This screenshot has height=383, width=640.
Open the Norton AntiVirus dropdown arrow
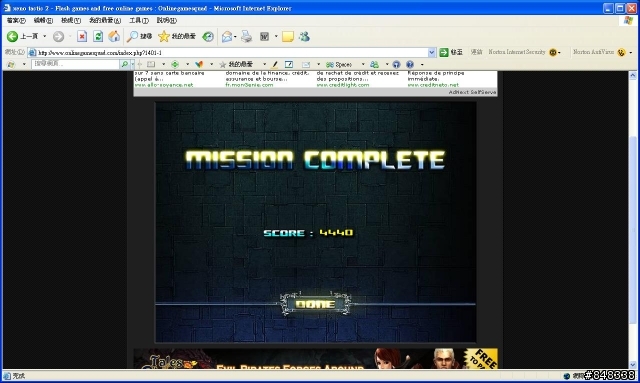click(631, 53)
